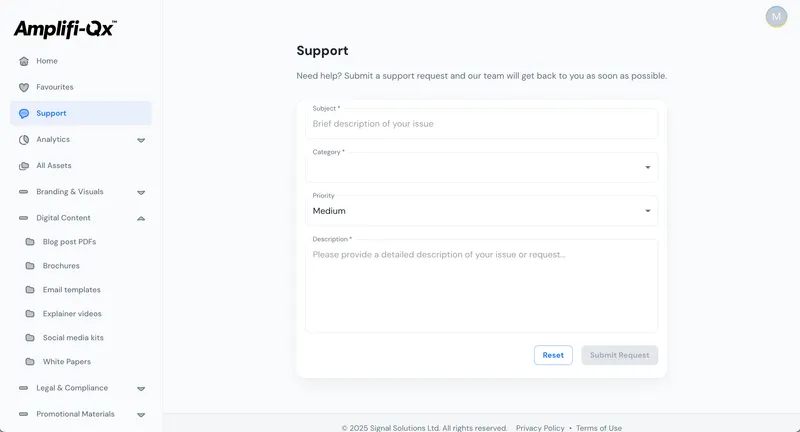The height and width of the screenshot is (432, 800).
Task: Follow the Privacy Policy link
Action: click(x=540, y=428)
